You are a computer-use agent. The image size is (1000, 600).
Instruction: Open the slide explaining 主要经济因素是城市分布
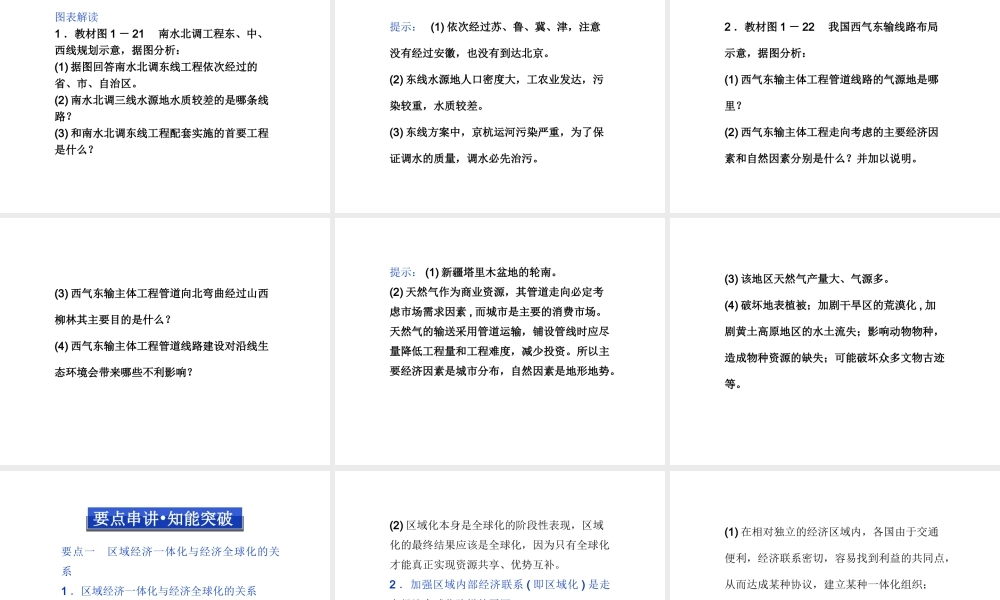click(x=499, y=340)
